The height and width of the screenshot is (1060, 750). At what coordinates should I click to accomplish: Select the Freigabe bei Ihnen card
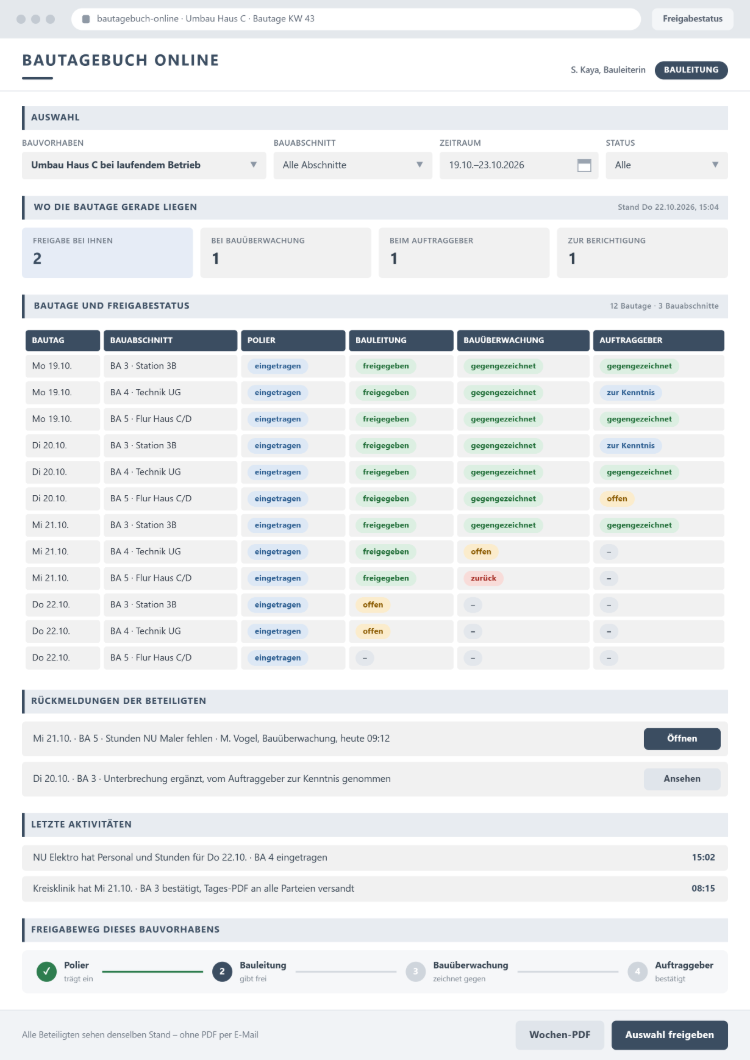[x=107, y=253]
